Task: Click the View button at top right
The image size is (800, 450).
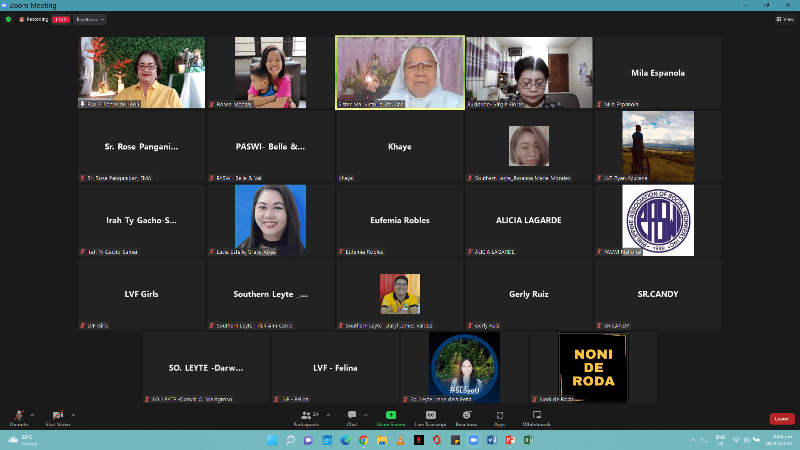Action: click(x=785, y=19)
